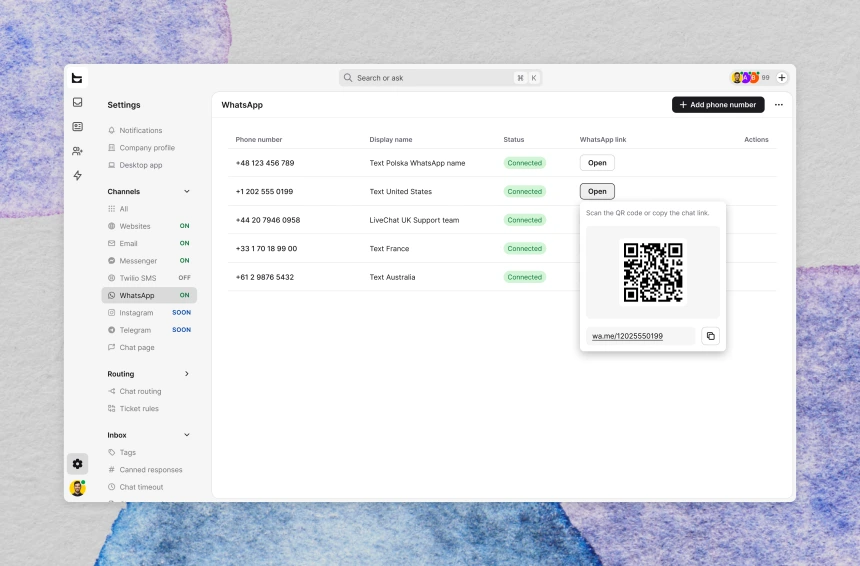Click Open button for Text Polska row

597,163
